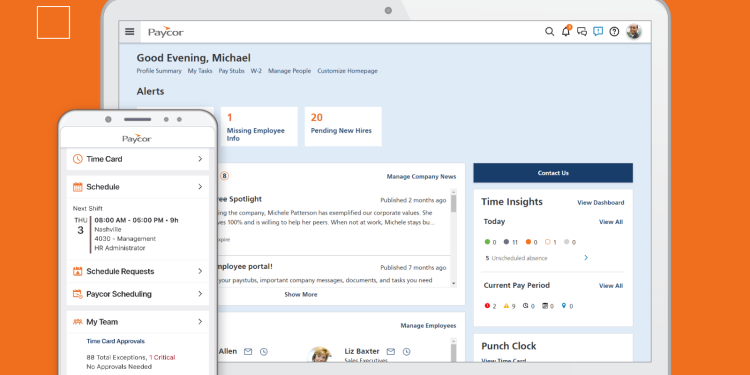Open the hamburger menu in Paycor header

pyautogui.click(x=130, y=32)
